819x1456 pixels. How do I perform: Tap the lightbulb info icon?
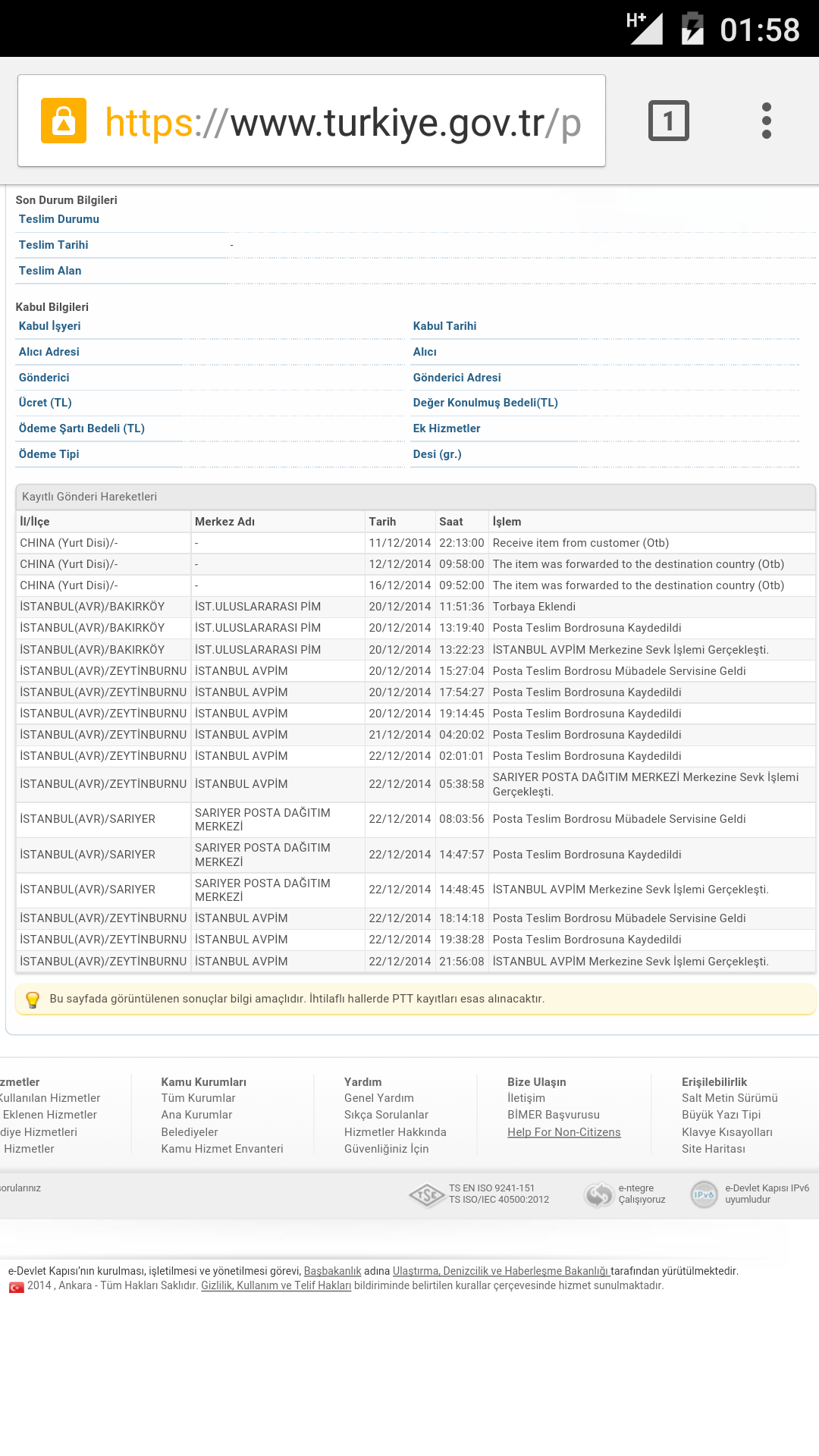33,999
